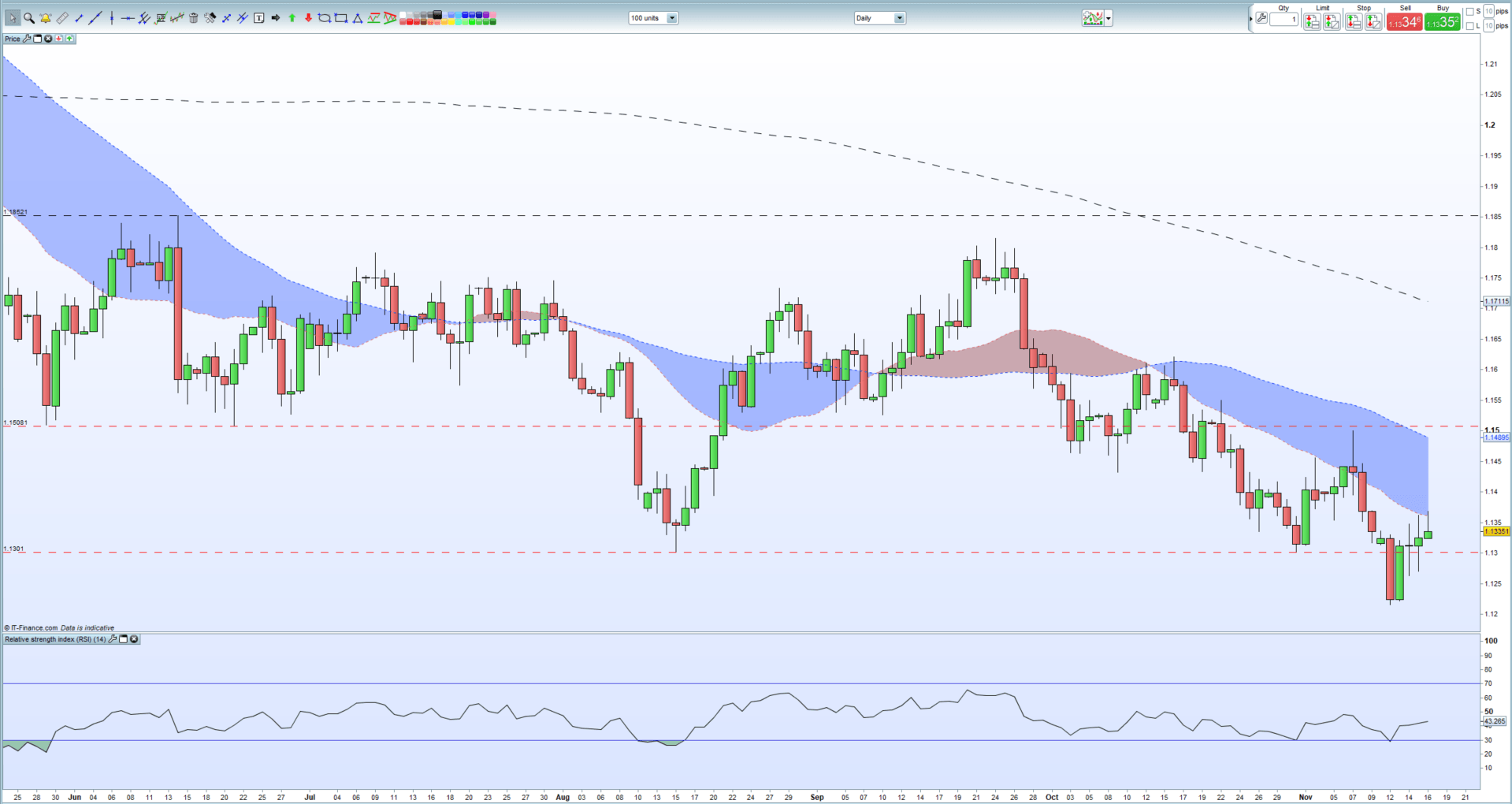
Task: Open the wrench and hammer object settings
Action: [210, 18]
